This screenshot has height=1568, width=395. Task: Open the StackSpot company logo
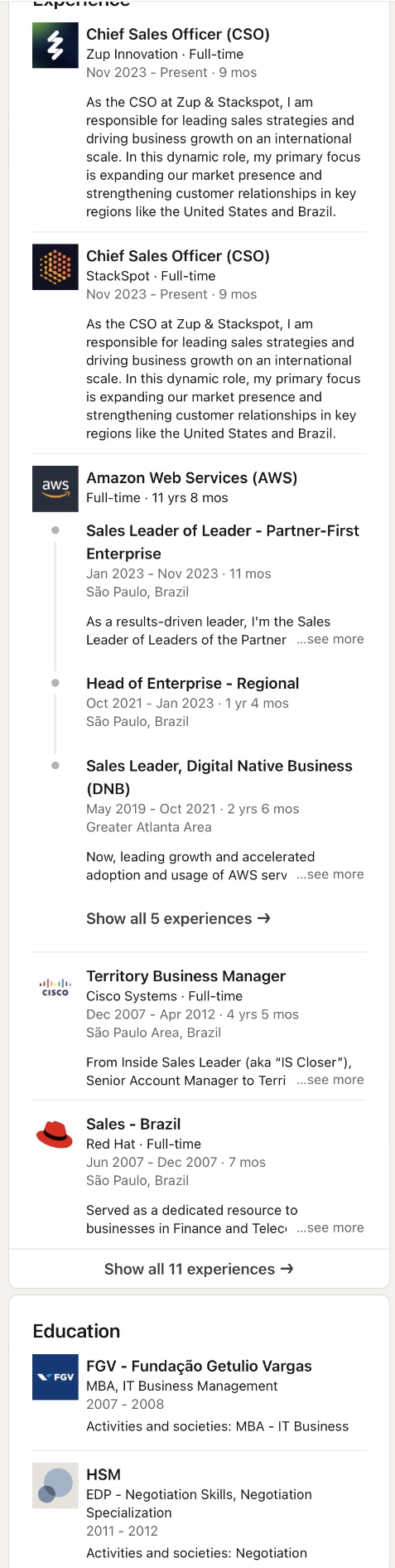55,267
